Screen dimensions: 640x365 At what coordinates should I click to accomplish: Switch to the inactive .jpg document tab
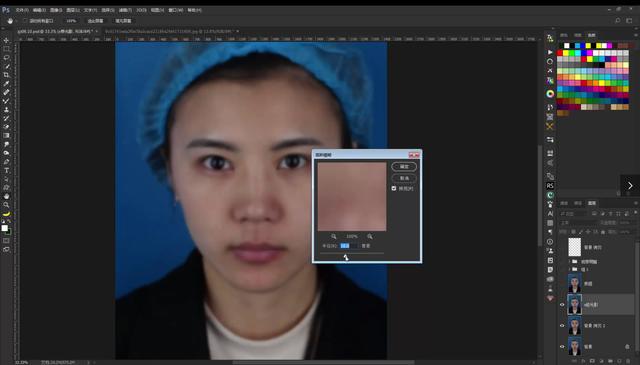[x=169, y=31]
